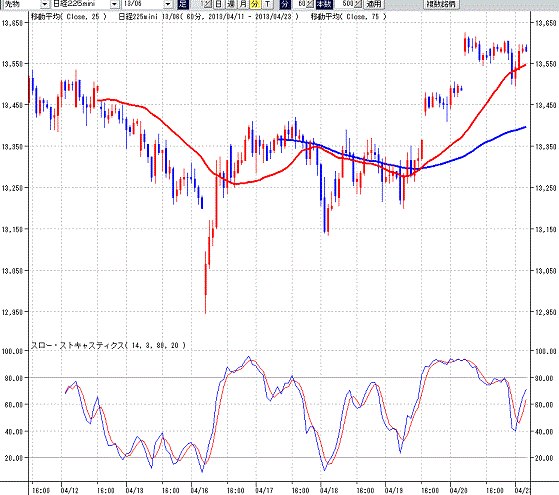Click the 適用 apply button
The image size is (559, 495).
click(374, 4)
